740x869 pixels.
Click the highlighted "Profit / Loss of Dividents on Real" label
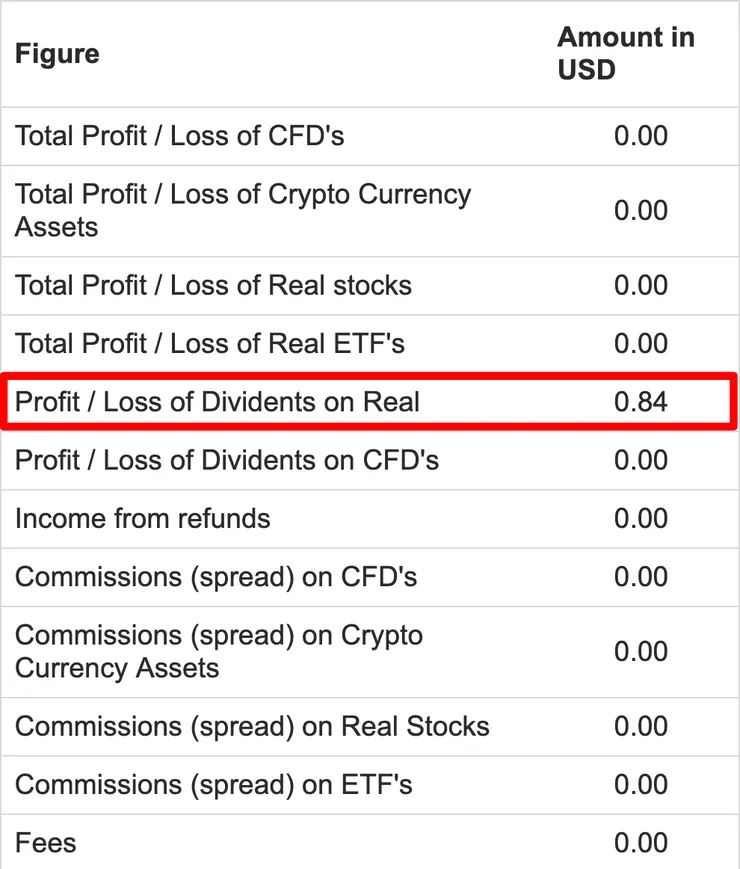tap(217, 402)
